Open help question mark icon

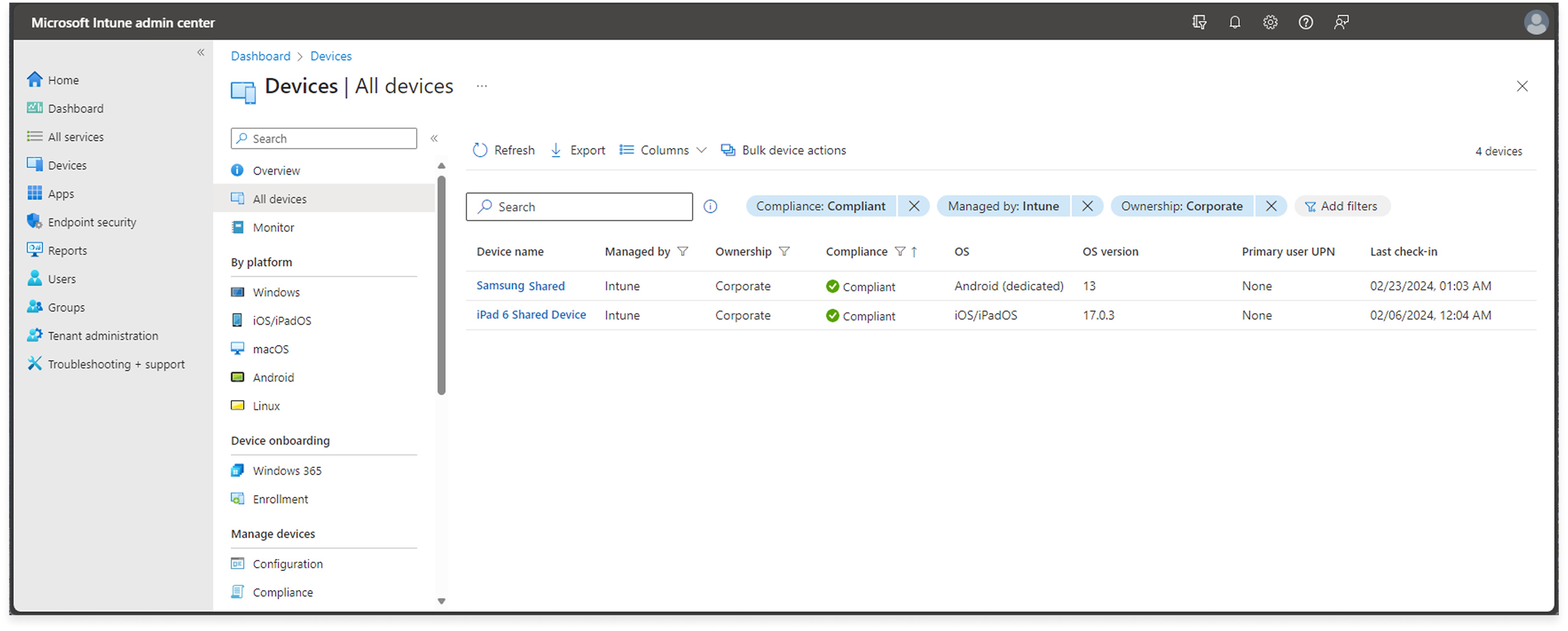pyautogui.click(x=1305, y=23)
